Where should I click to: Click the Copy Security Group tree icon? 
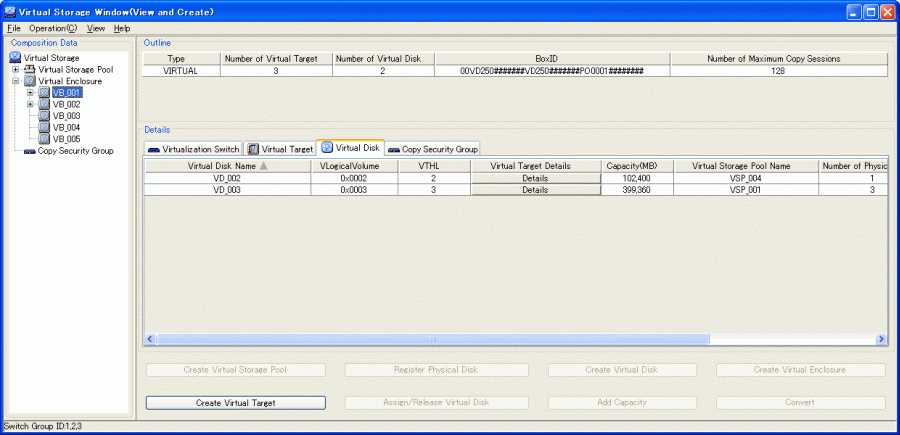(x=29, y=151)
